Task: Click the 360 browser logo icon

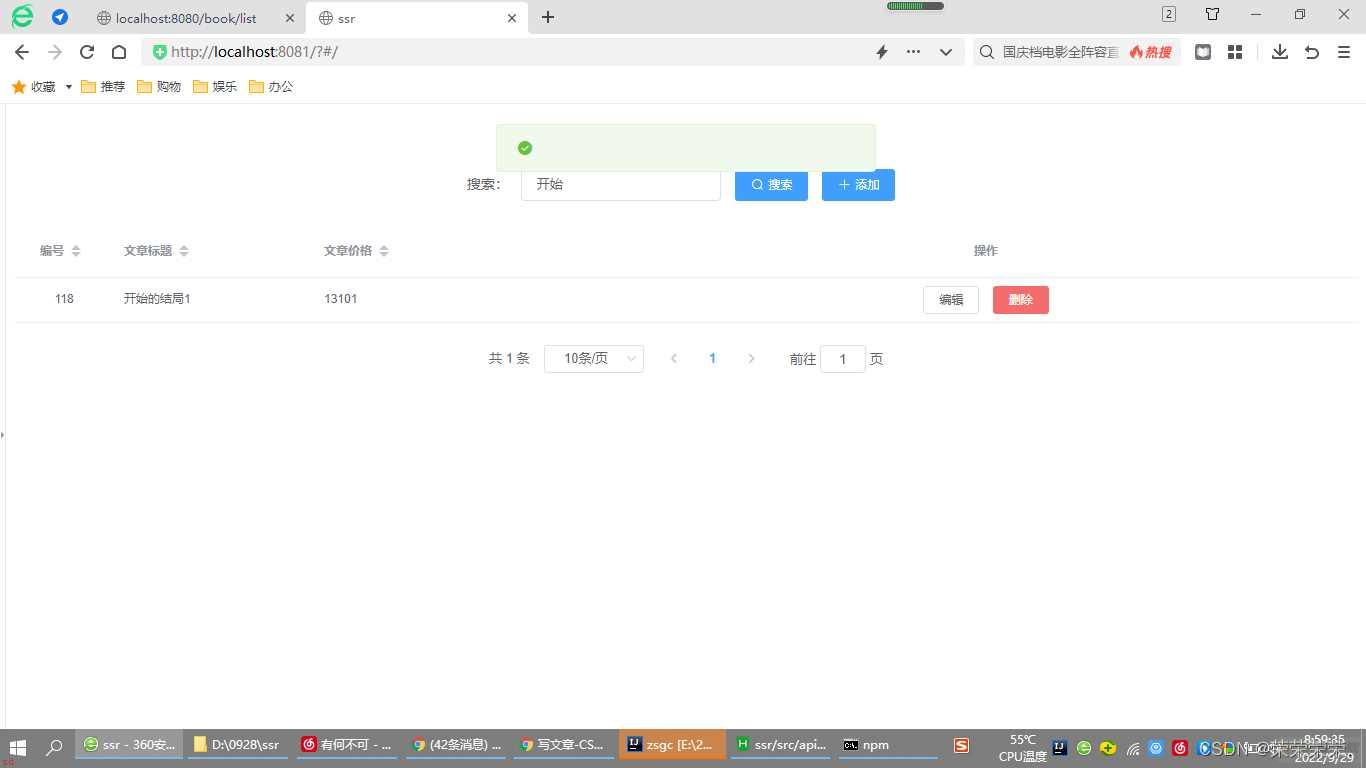Action: click(22, 16)
